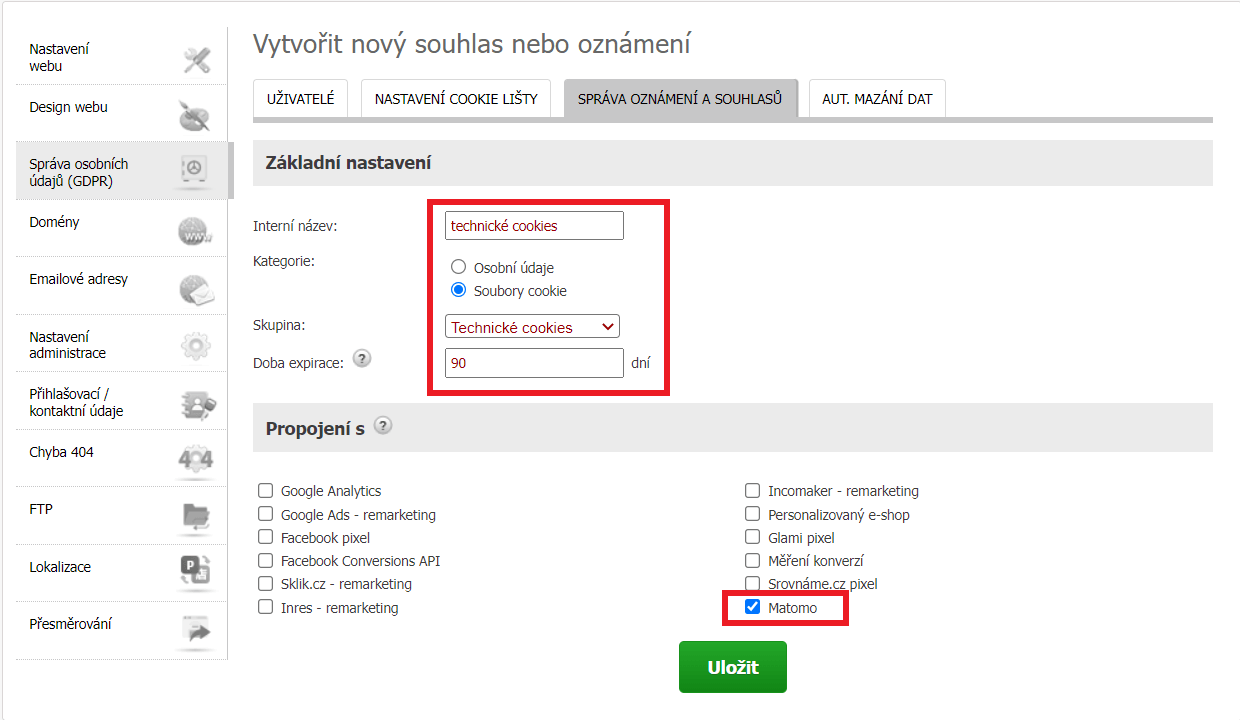The height and width of the screenshot is (720, 1240).
Task: Open the Nastavení cookie lišty tab
Action: tap(456, 99)
